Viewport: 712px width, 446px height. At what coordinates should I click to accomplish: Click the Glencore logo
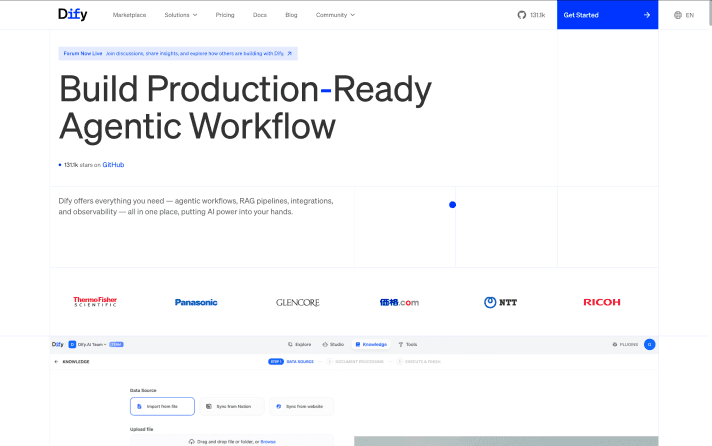[x=298, y=302]
